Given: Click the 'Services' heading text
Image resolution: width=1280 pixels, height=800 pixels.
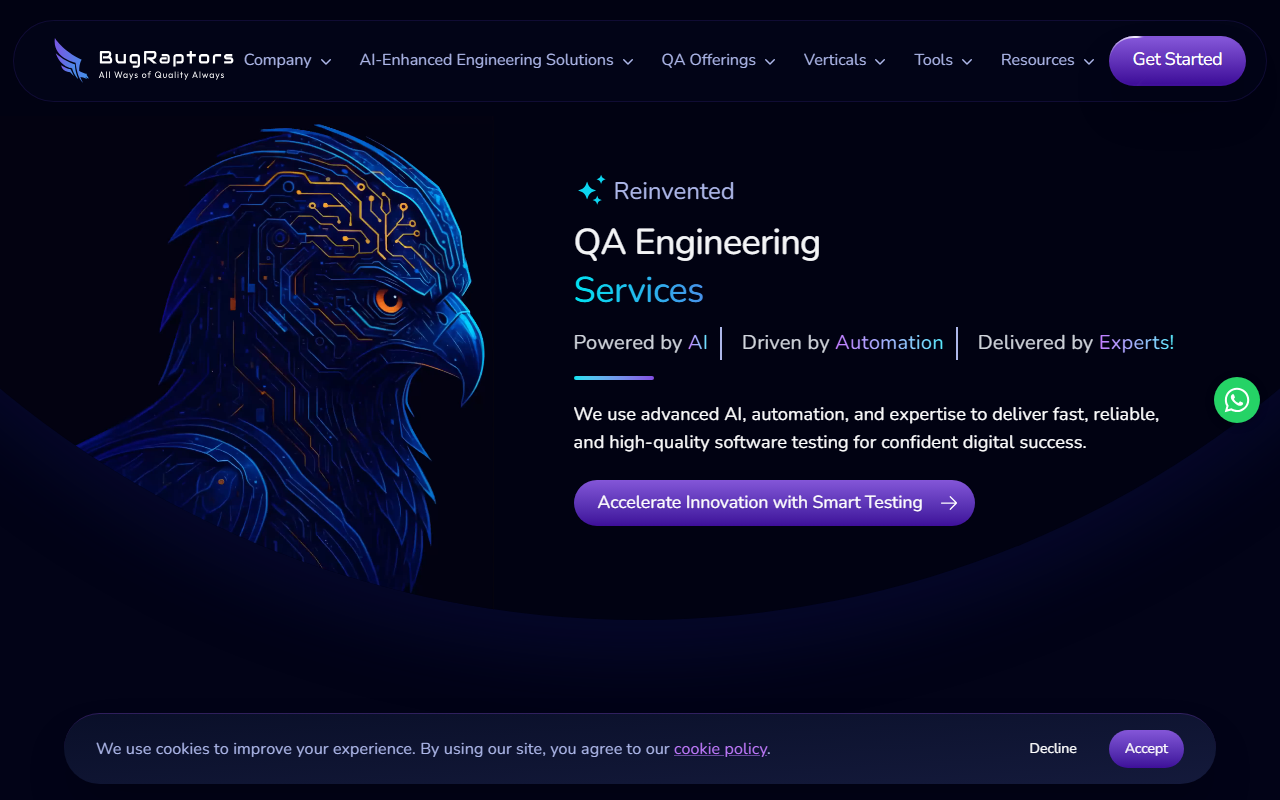Looking at the screenshot, I should pyautogui.click(x=639, y=290).
